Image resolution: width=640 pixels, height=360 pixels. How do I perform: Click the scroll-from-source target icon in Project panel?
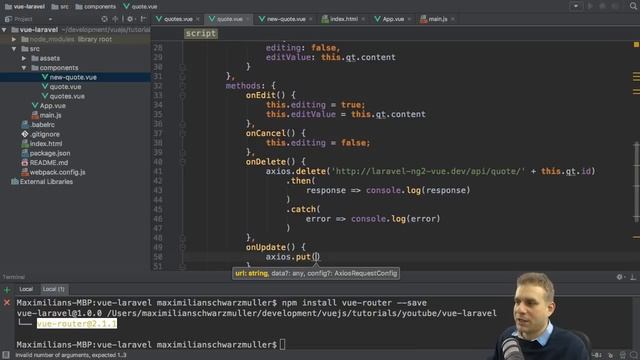coord(105,19)
